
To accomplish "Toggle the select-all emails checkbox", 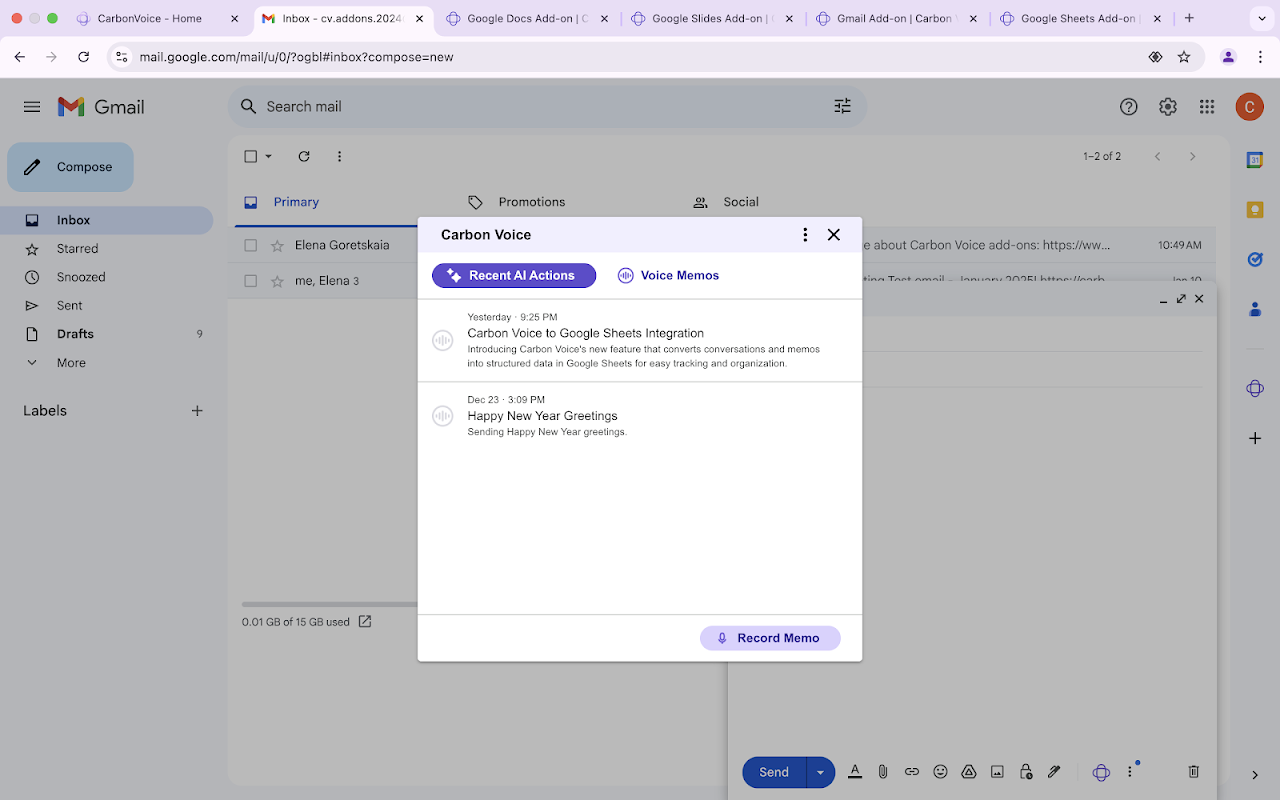I will coord(251,157).
